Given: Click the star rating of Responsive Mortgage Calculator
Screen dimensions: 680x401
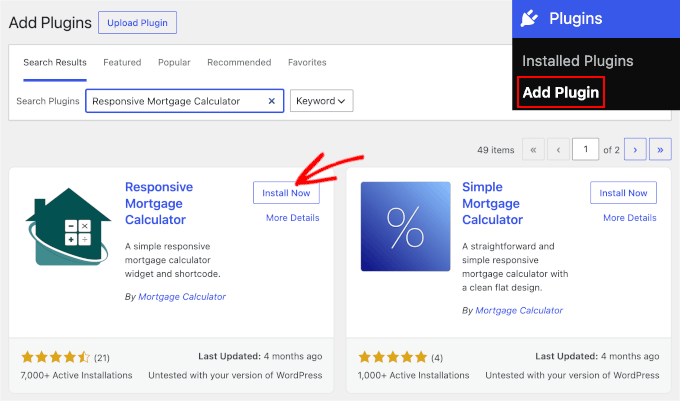Looking at the screenshot, I should pyautogui.click(x=56, y=357).
